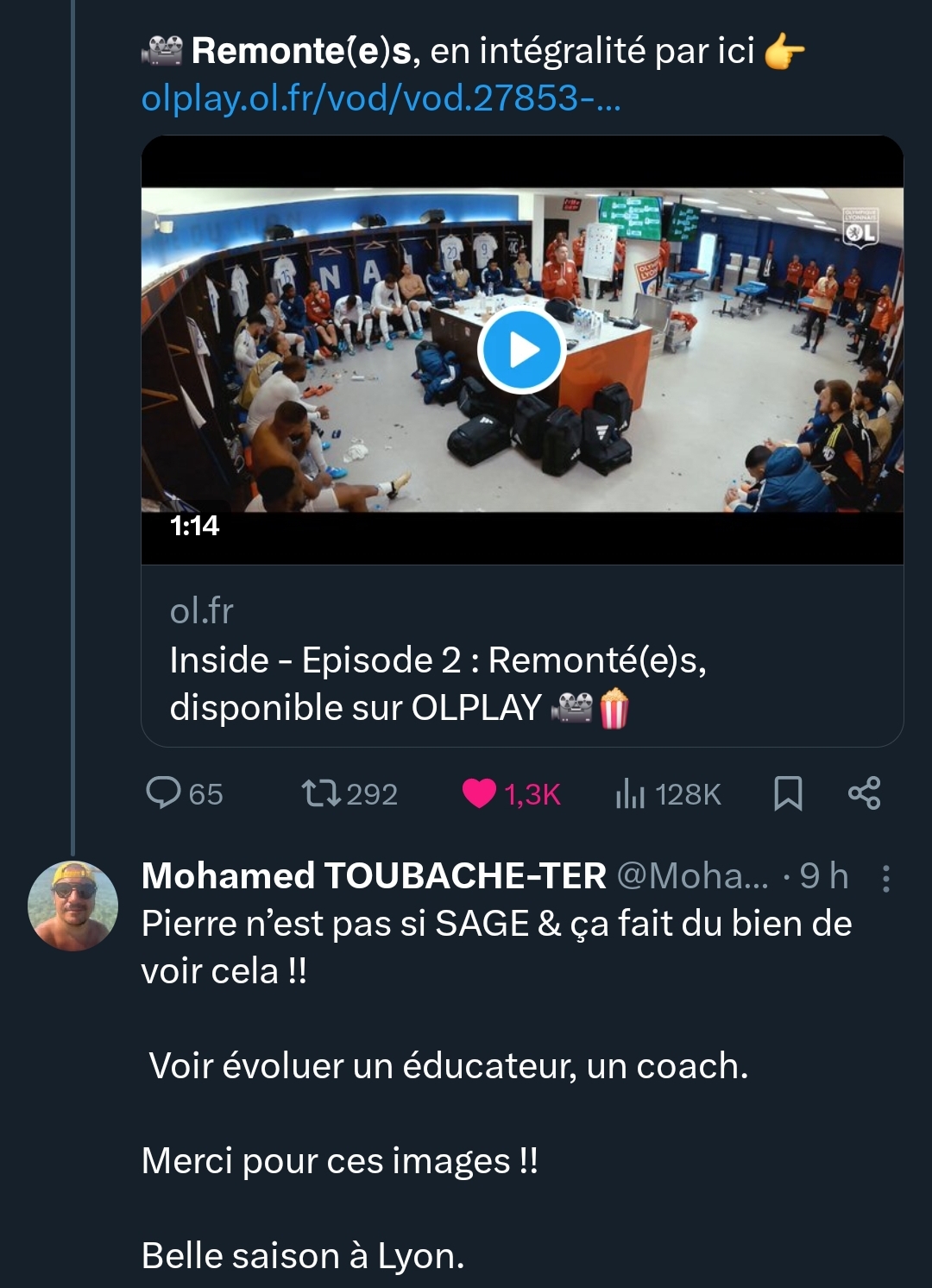Open the Inside - Episode 2 card title
Image resolution: width=932 pixels, height=1288 pixels.
pos(438,684)
